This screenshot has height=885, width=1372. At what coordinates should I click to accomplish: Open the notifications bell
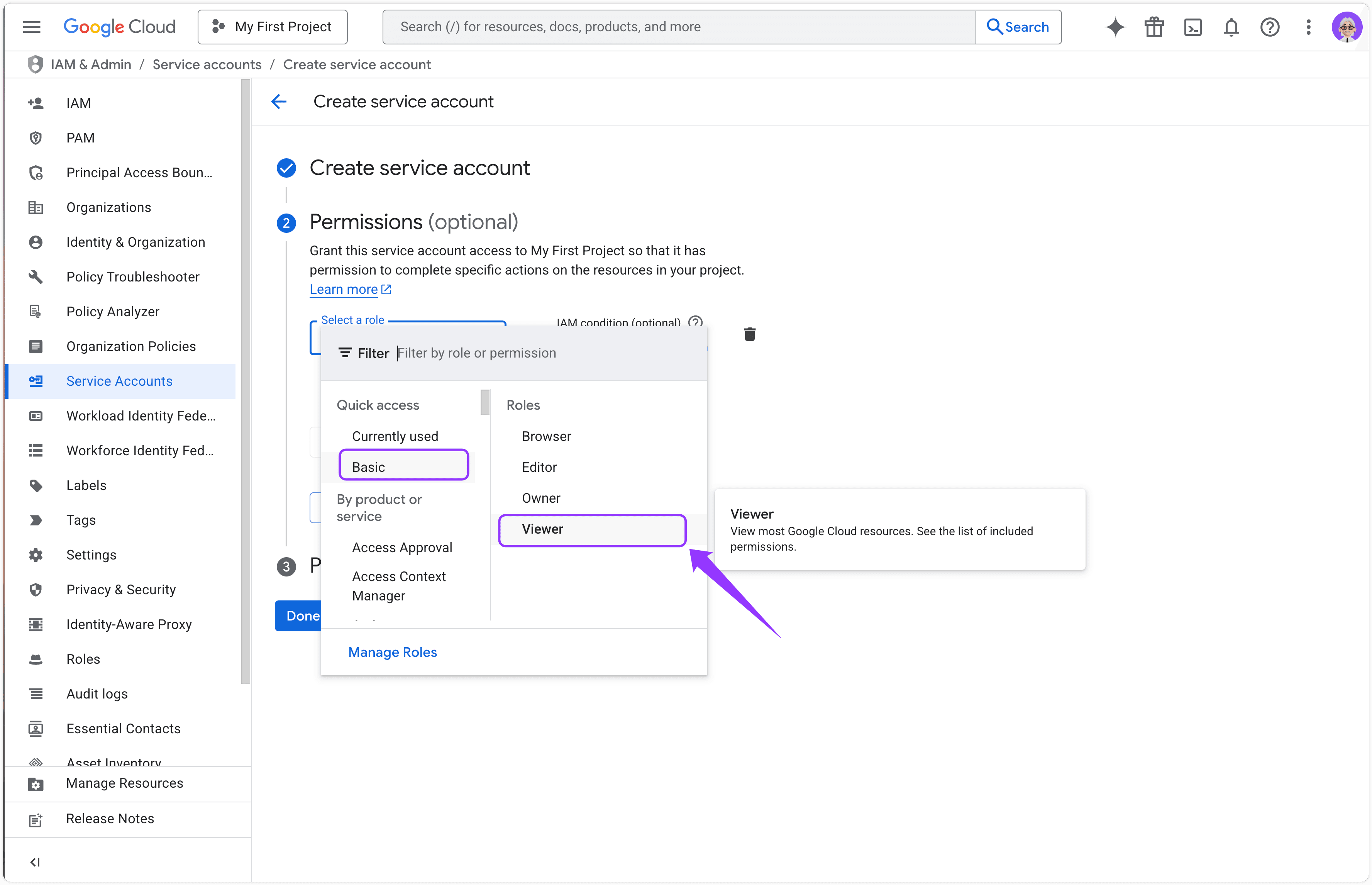(x=1231, y=27)
